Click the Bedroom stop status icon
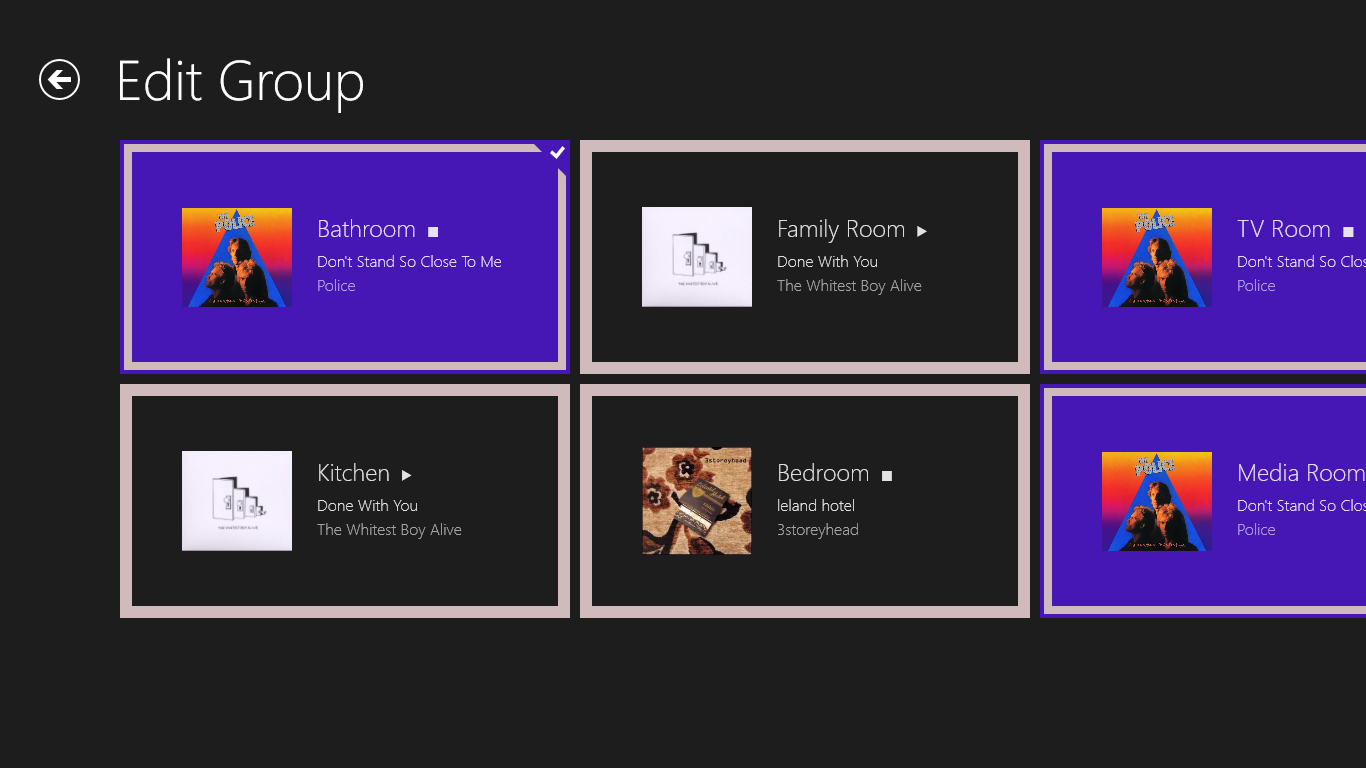Viewport: 1366px width, 768px height. point(887,476)
